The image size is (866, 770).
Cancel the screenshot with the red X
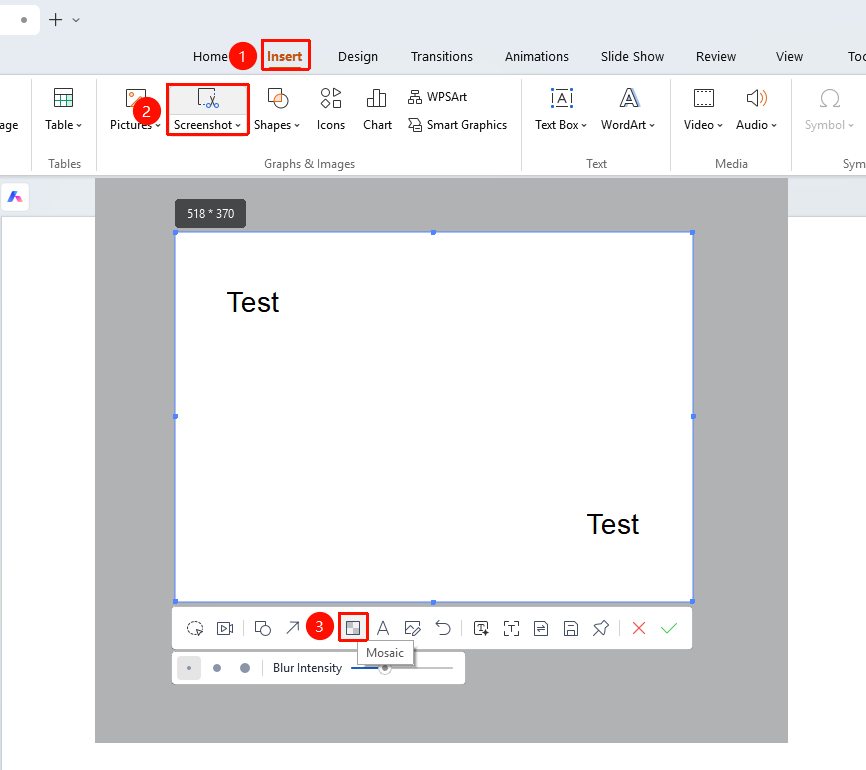(x=639, y=628)
